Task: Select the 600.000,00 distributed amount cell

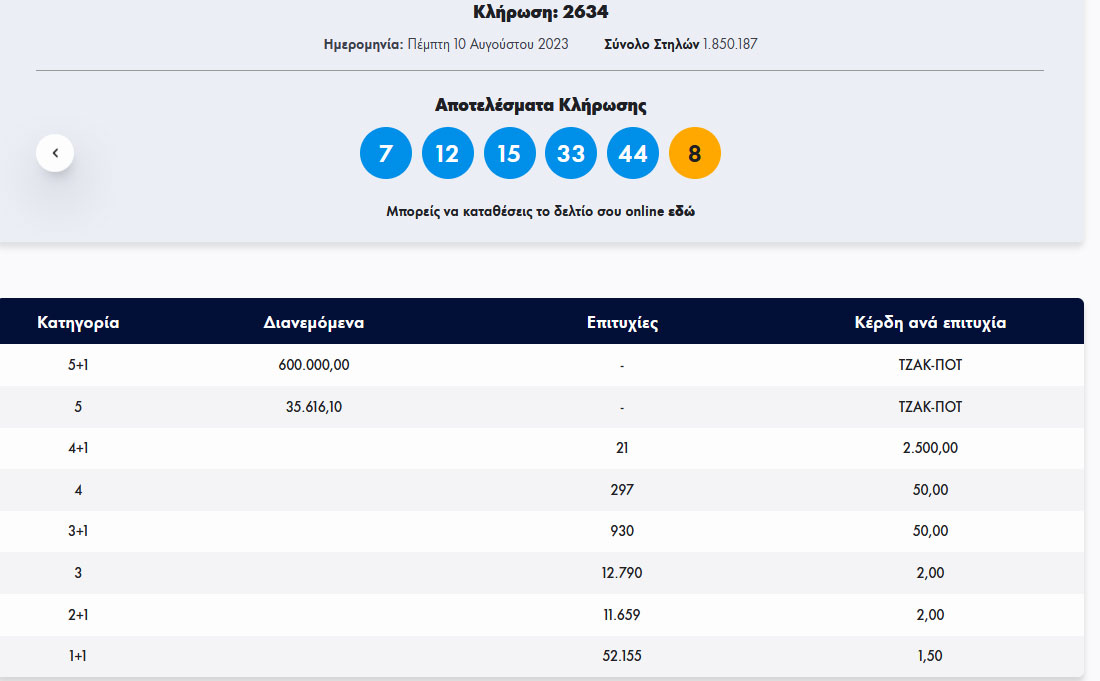Action: tap(314, 365)
